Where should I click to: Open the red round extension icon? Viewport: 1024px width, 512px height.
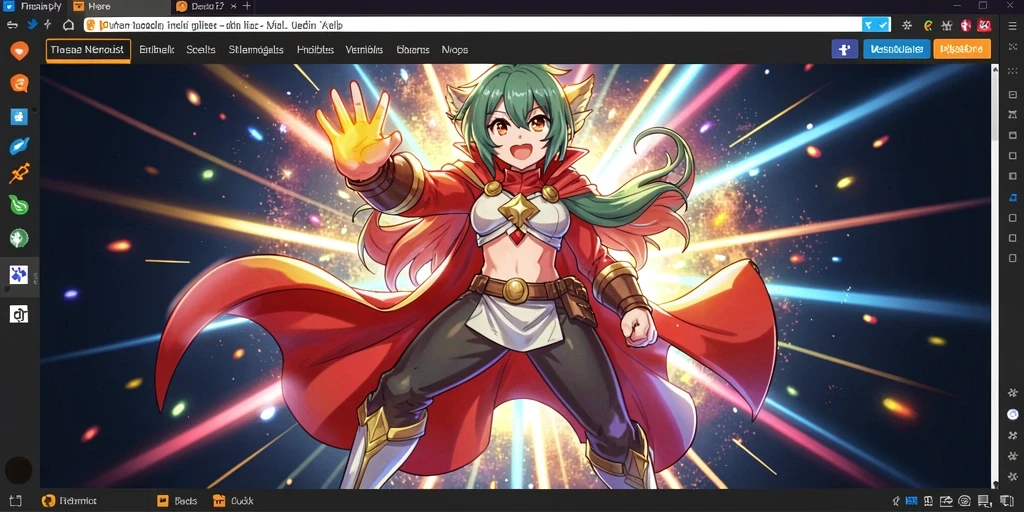coord(966,25)
